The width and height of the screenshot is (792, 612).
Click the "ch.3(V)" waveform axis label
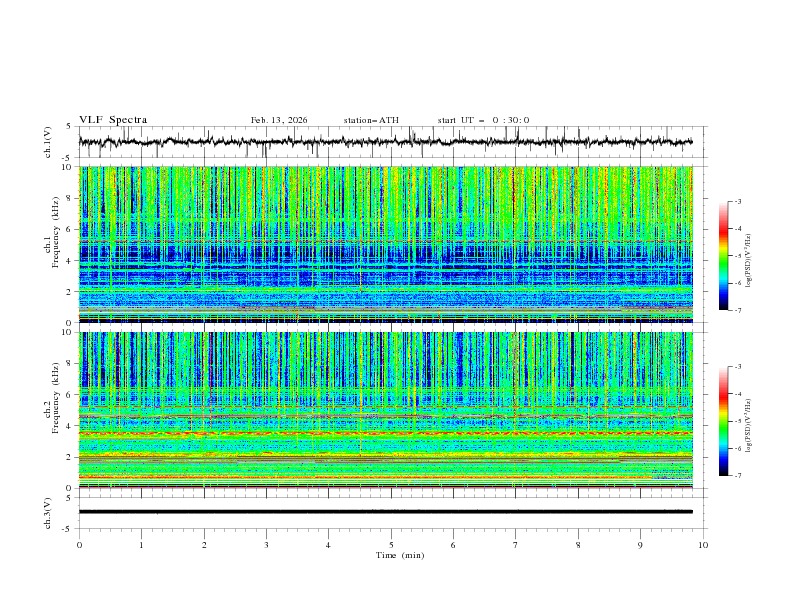click(x=48, y=511)
